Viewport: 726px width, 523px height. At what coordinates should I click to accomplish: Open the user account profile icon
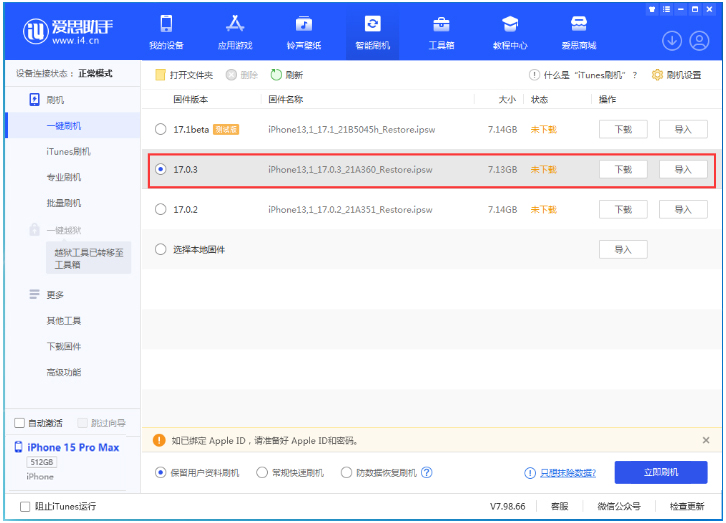699,41
